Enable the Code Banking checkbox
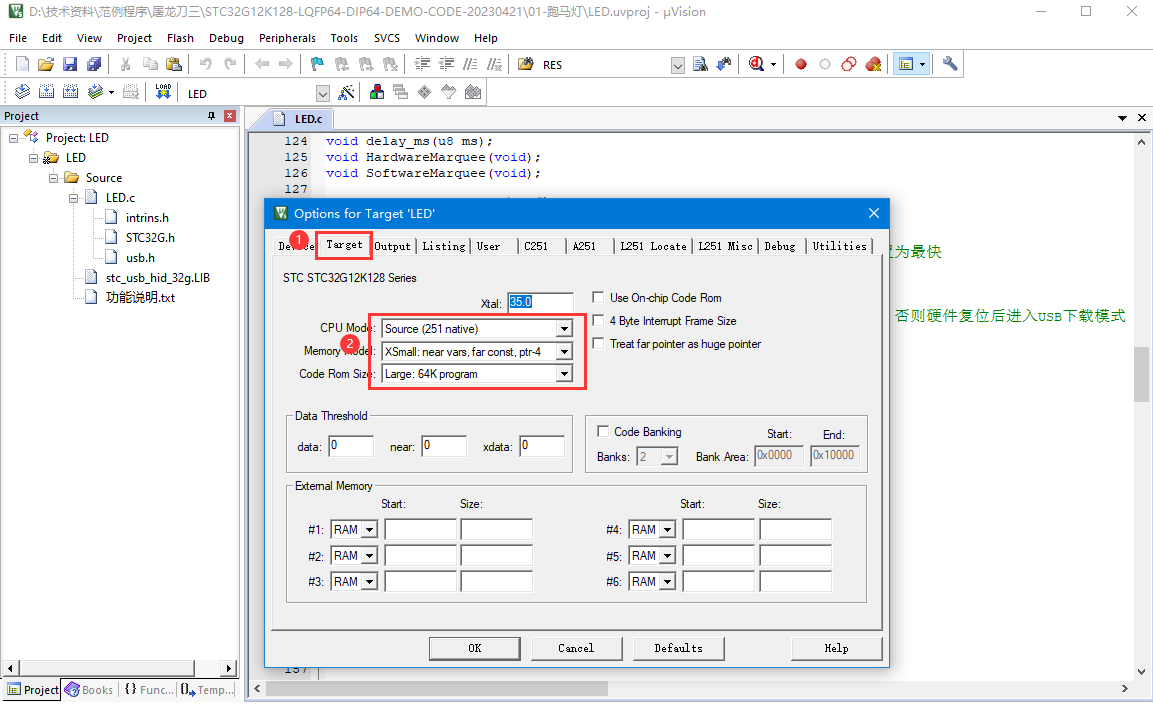The height and width of the screenshot is (705, 1153). tap(603, 432)
